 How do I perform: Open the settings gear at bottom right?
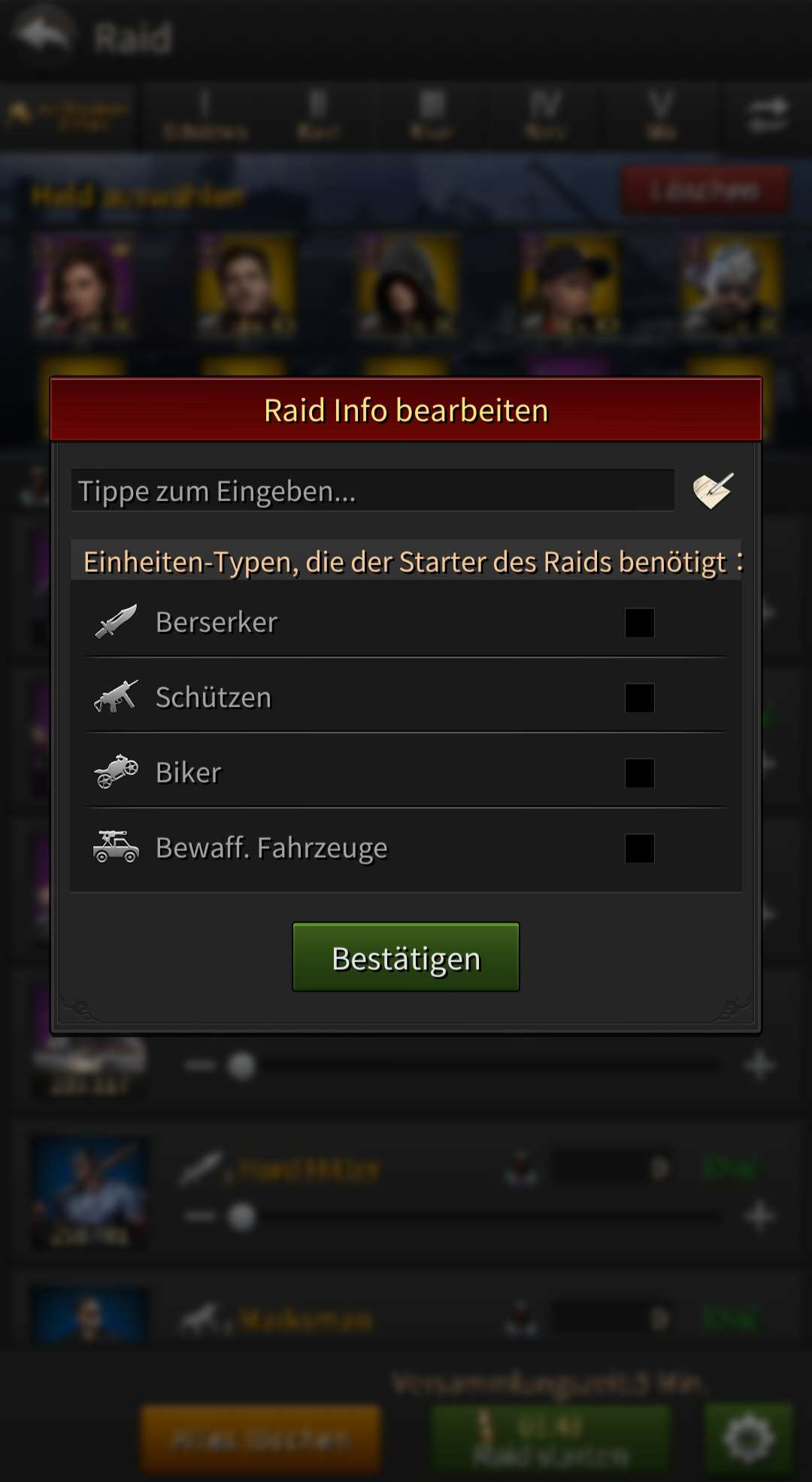coord(749,1438)
